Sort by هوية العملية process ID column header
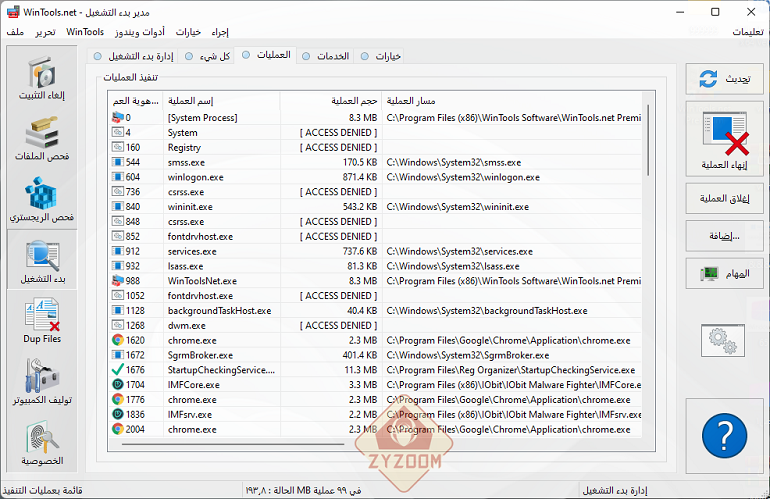770x499 pixels. 136,101
